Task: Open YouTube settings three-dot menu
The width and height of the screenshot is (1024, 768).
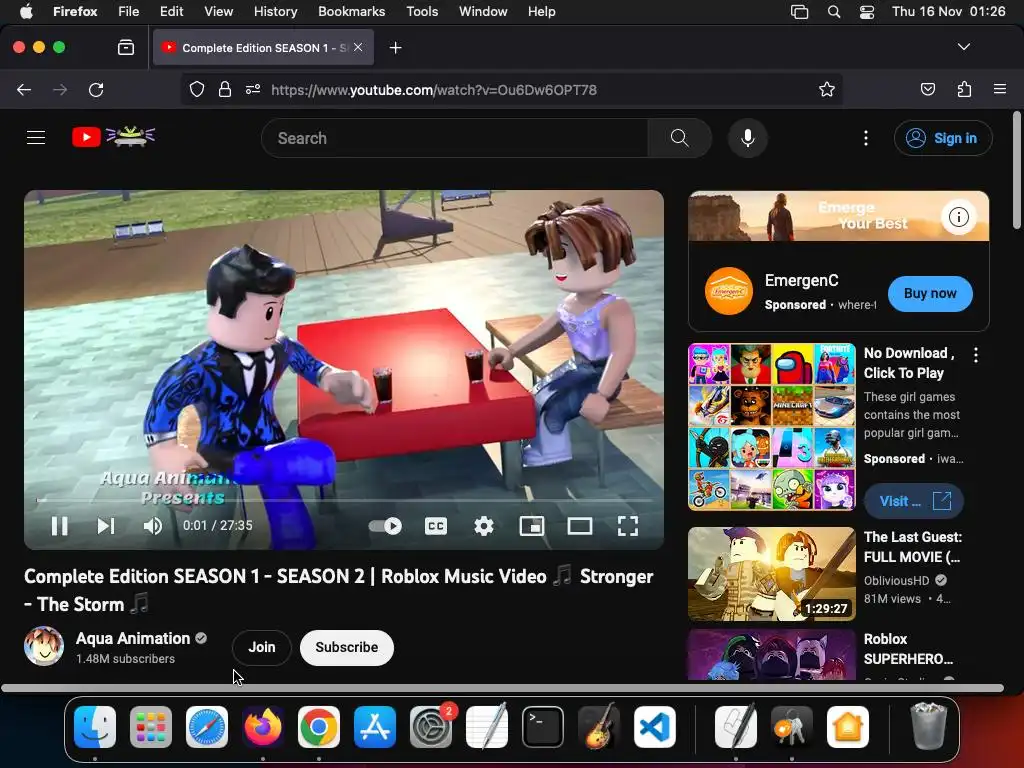Action: pyautogui.click(x=866, y=138)
